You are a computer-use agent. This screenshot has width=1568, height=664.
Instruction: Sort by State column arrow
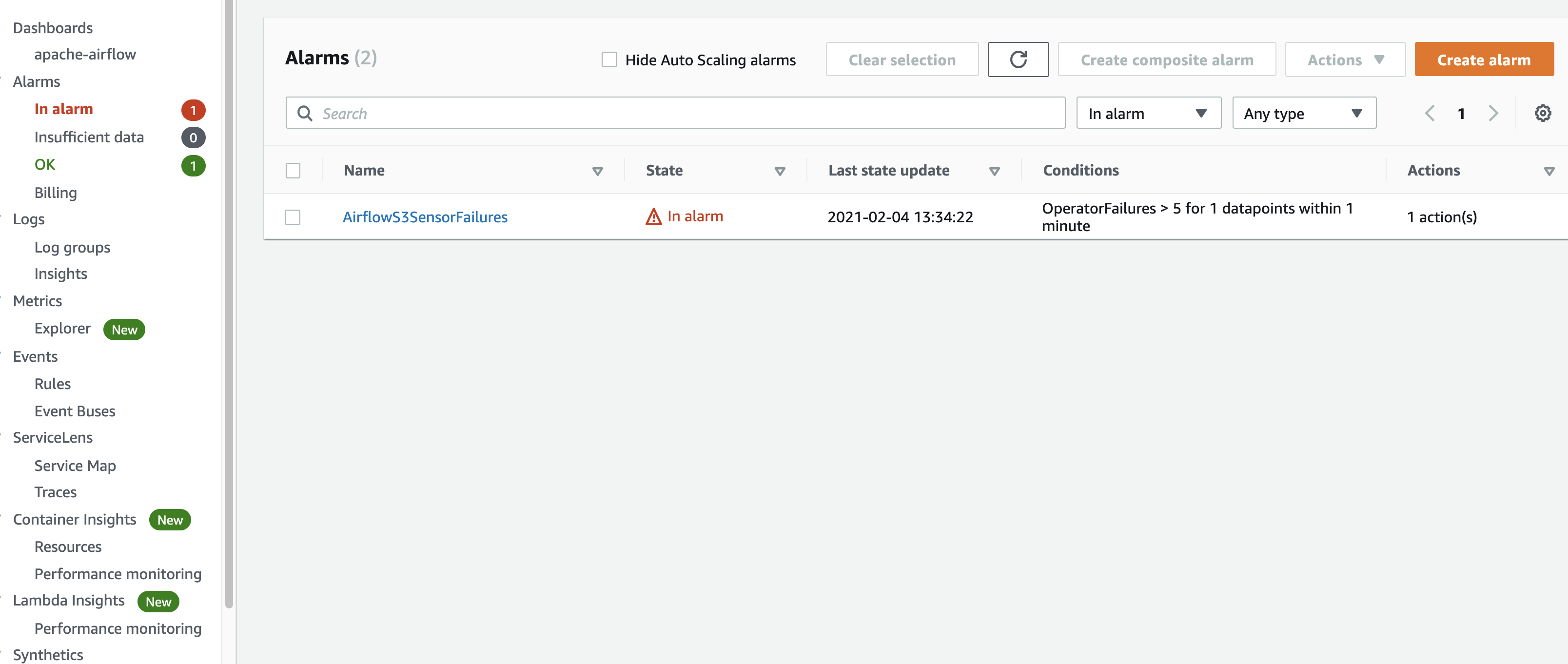click(779, 172)
